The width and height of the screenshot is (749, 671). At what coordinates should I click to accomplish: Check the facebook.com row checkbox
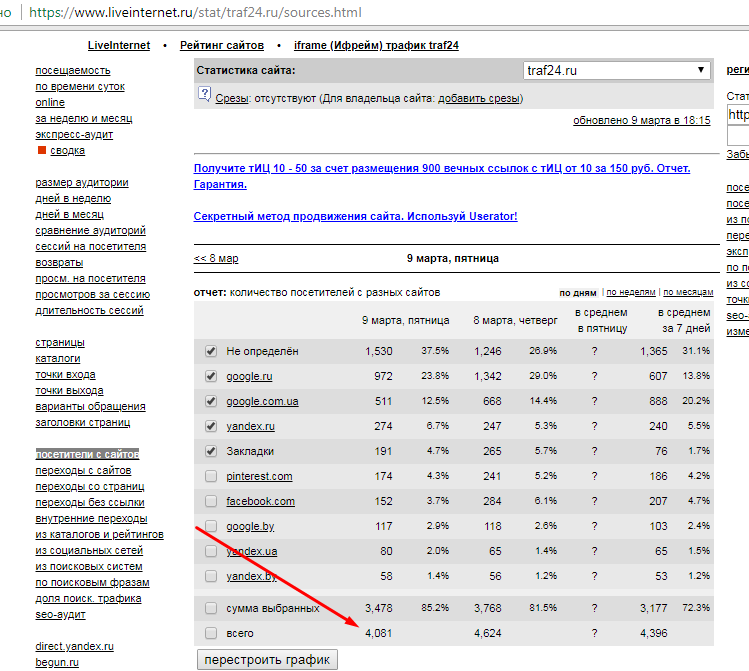[210, 501]
